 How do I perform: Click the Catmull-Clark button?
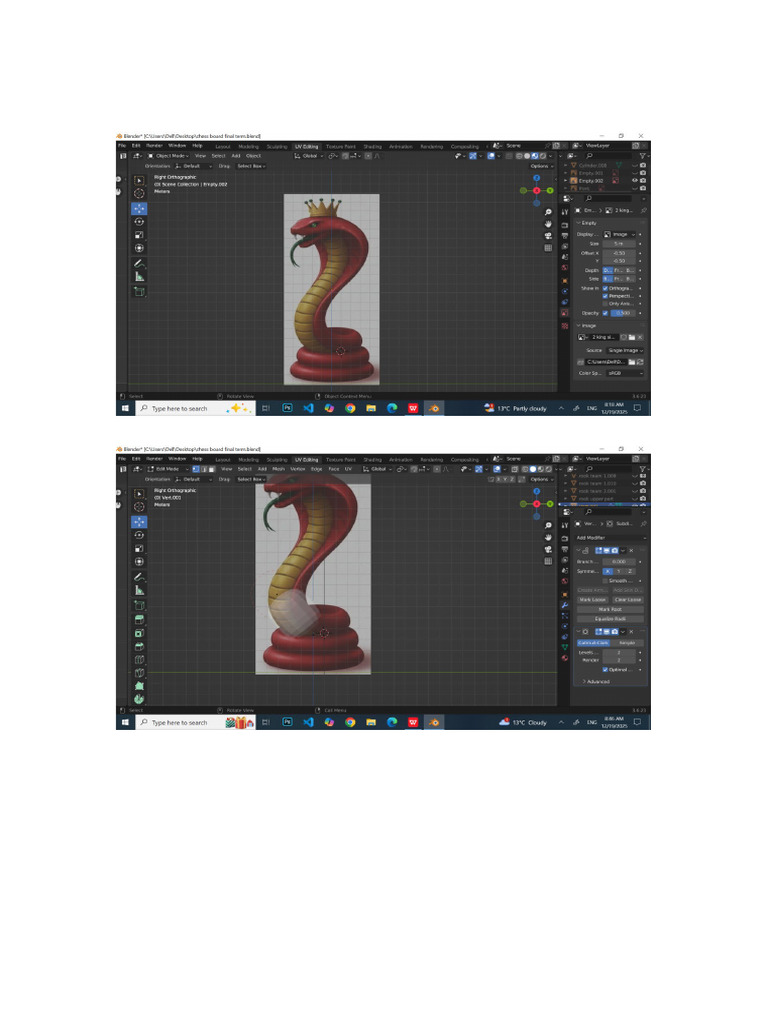point(593,643)
